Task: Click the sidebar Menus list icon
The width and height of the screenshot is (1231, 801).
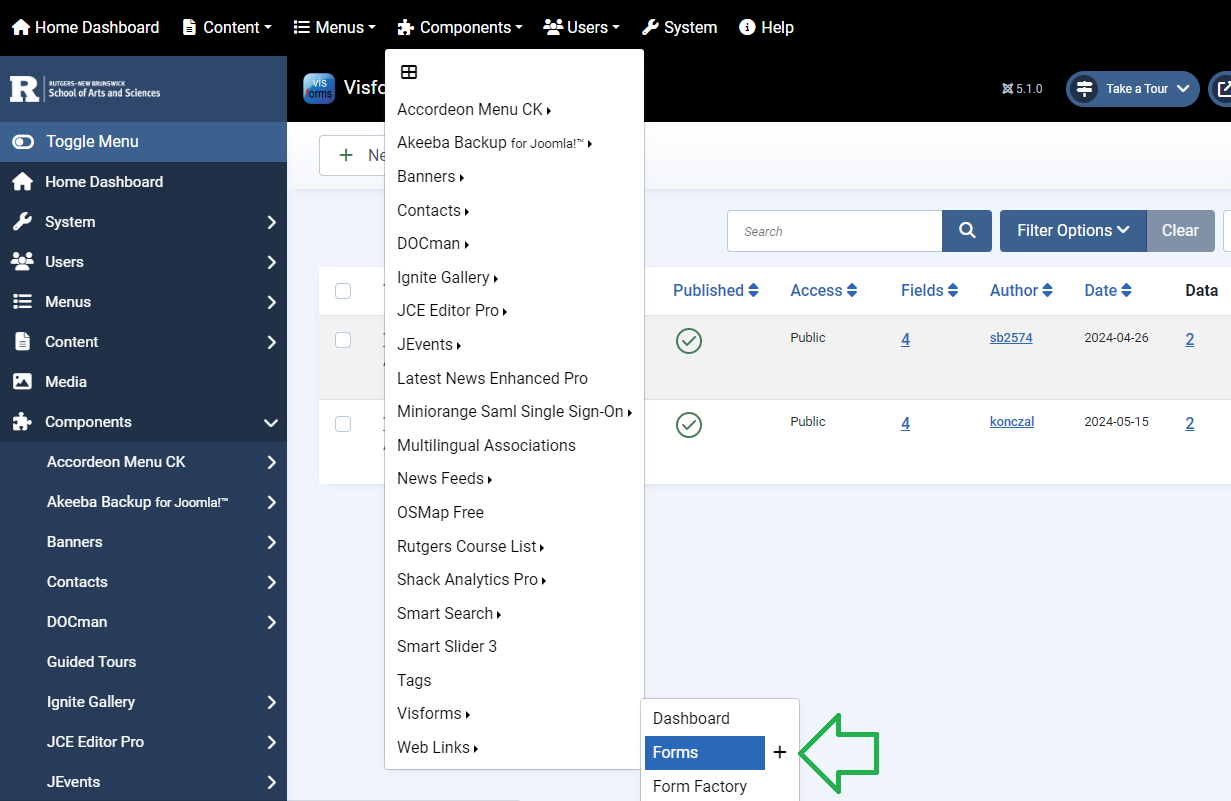Action: tap(22, 302)
